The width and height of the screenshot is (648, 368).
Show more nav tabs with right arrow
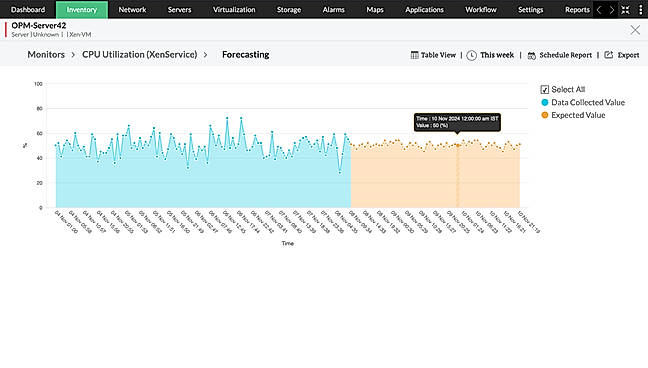coord(612,10)
